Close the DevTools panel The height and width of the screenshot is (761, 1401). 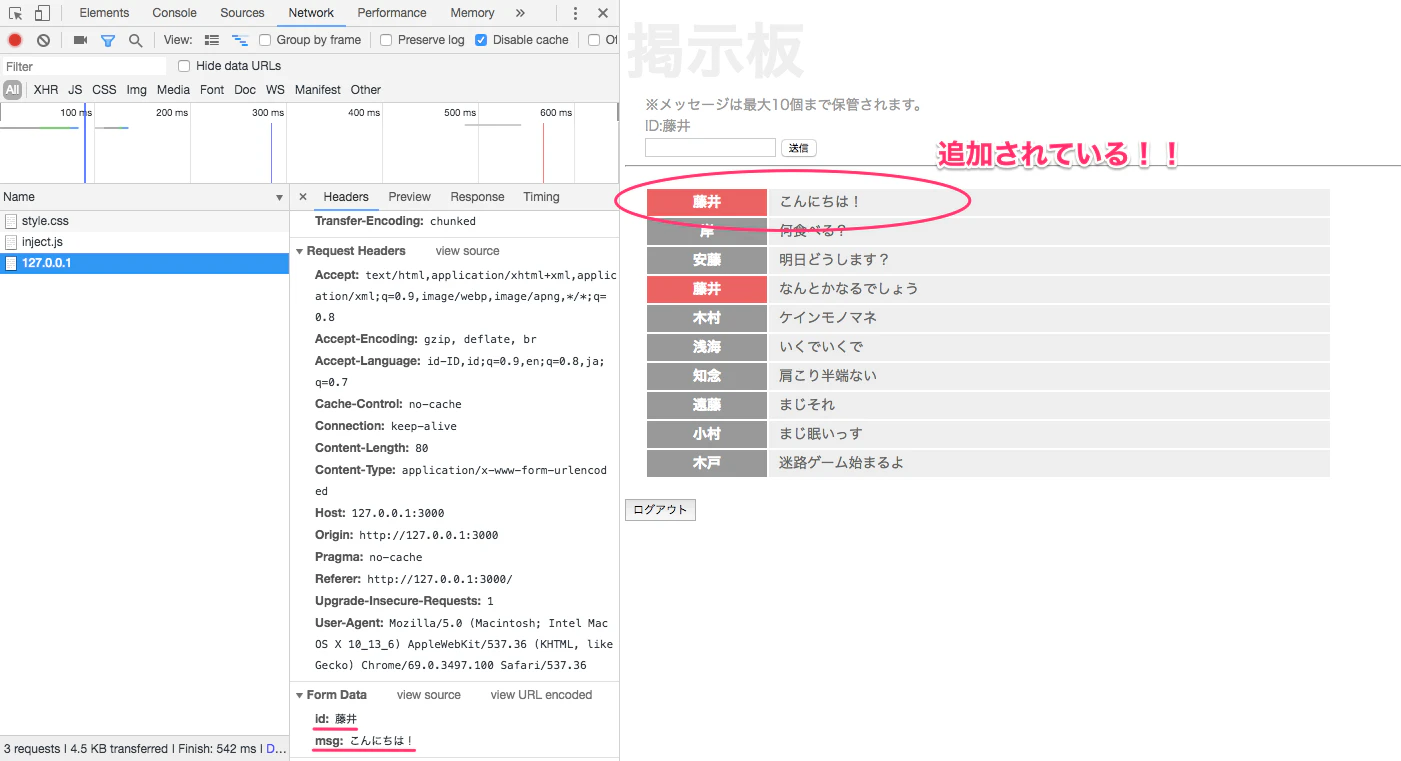602,13
